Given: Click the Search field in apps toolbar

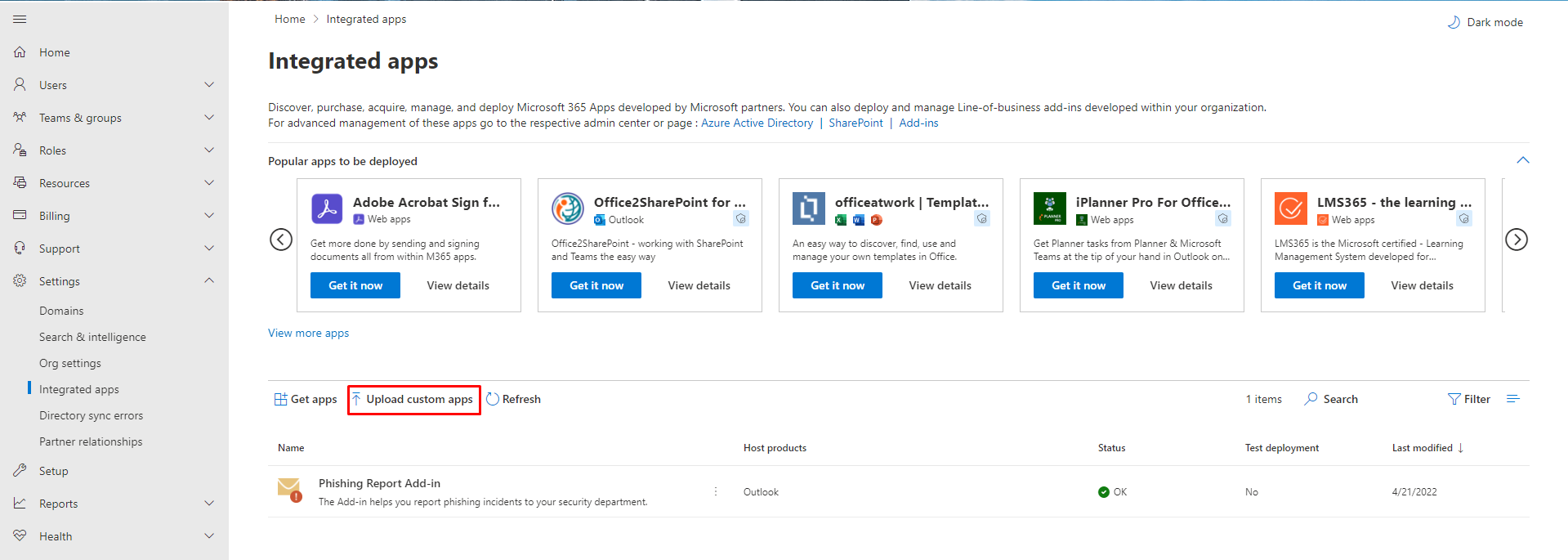Looking at the screenshot, I should coord(1332,399).
